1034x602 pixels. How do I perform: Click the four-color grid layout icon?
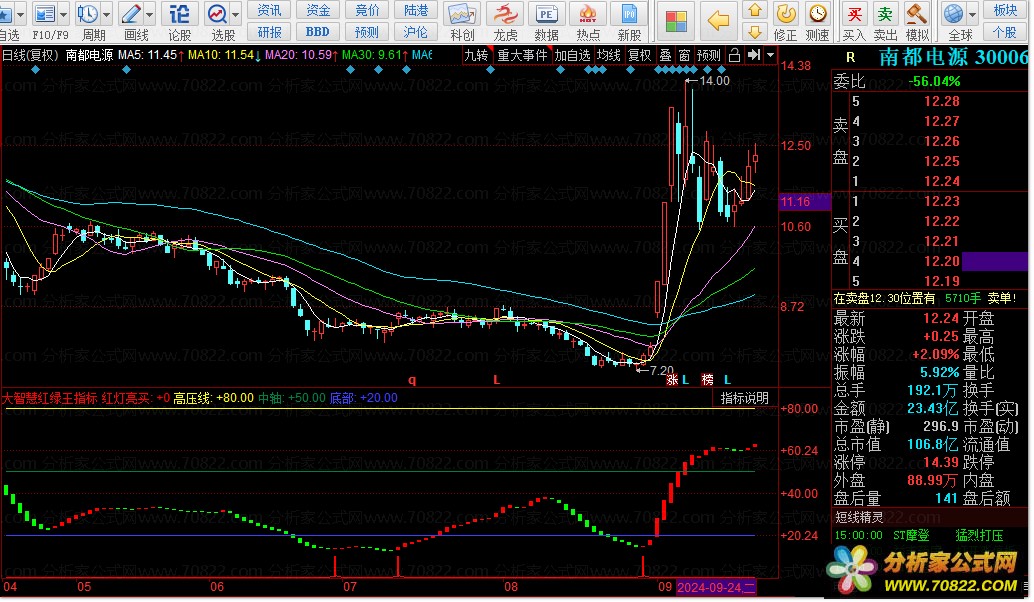point(676,20)
